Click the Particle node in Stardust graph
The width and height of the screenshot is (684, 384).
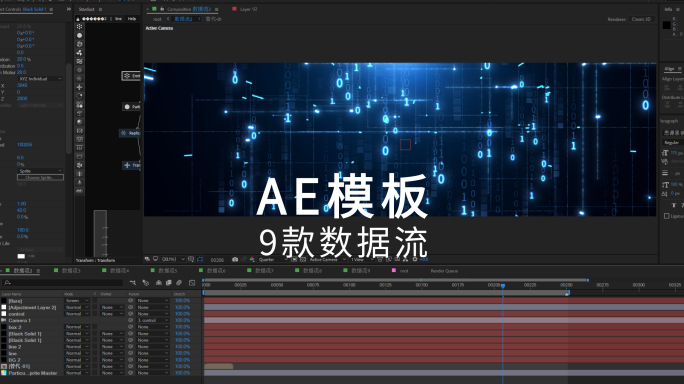[x=131, y=106]
